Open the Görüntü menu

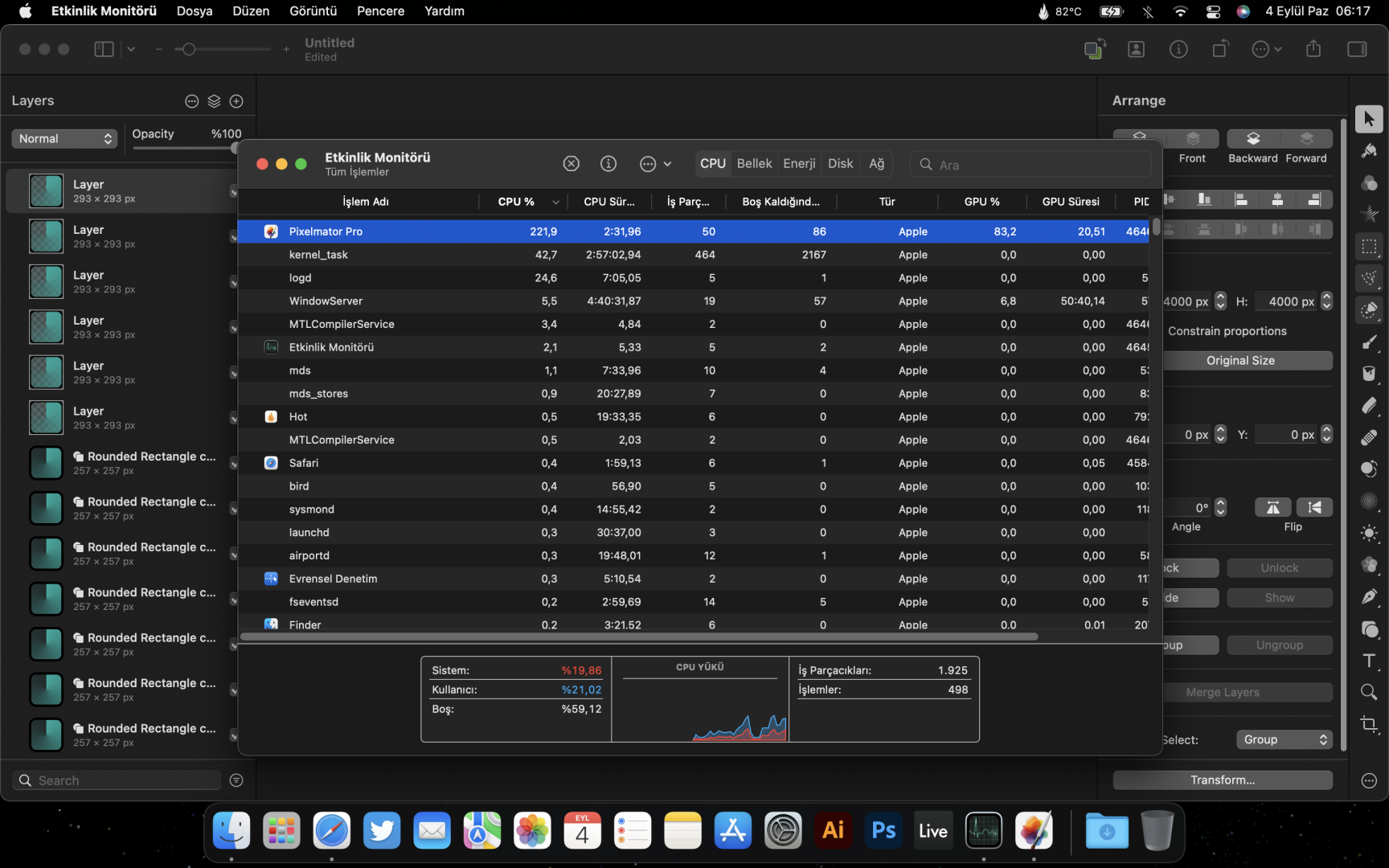point(313,11)
